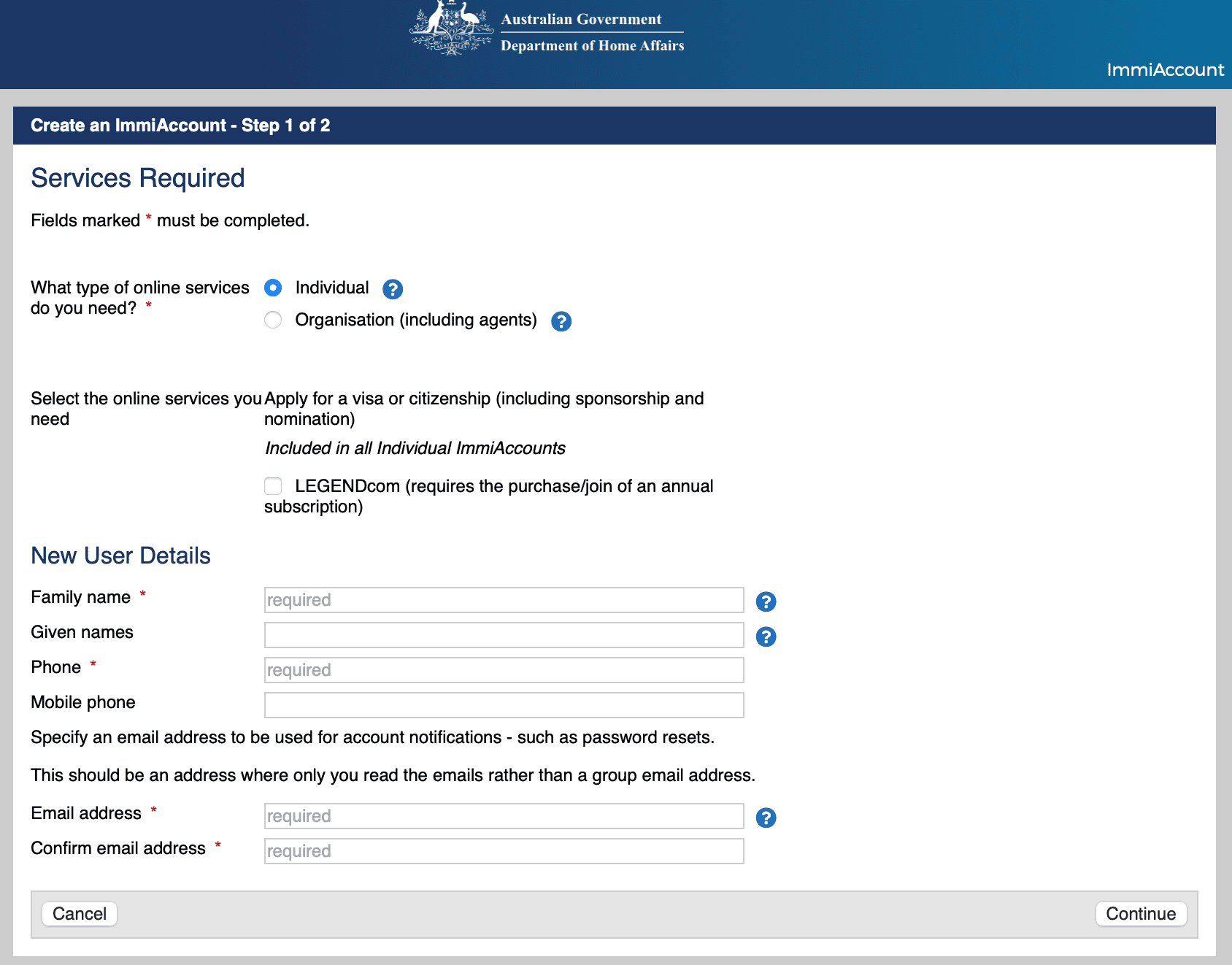The image size is (1232, 965).
Task: Focus the Mobile phone text box
Action: (x=504, y=705)
